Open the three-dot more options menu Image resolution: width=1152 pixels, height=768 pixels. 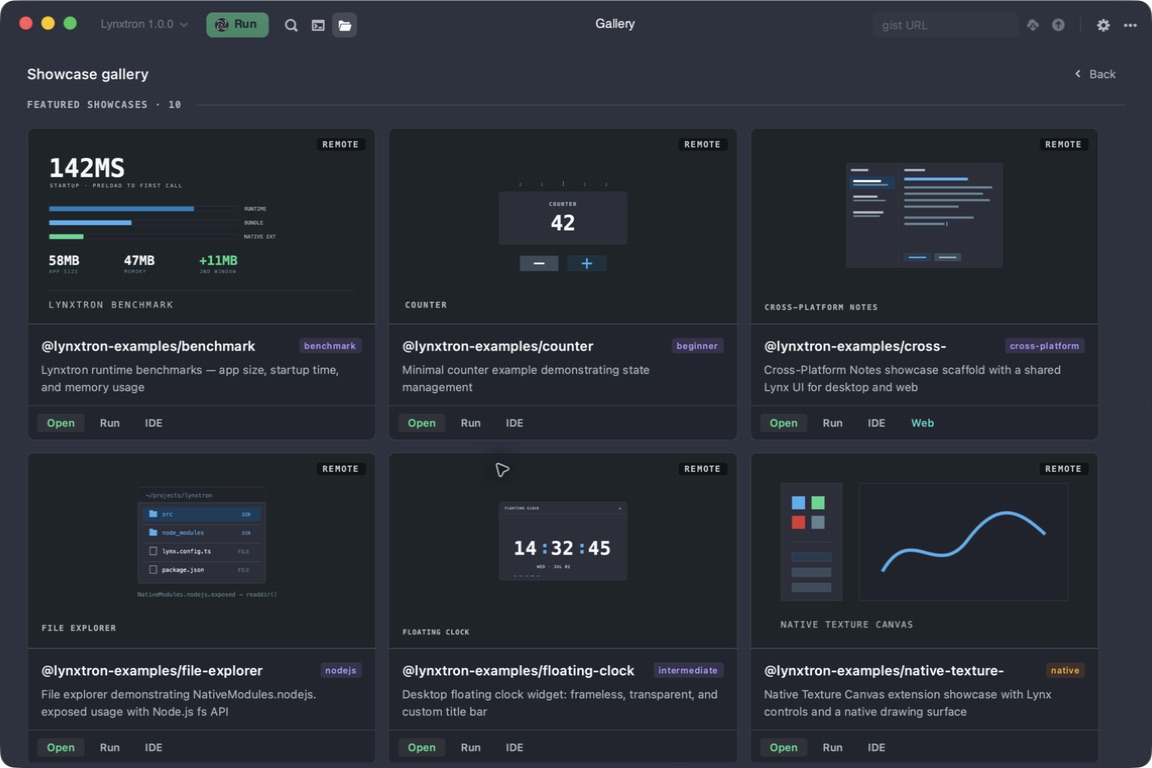coord(1130,25)
